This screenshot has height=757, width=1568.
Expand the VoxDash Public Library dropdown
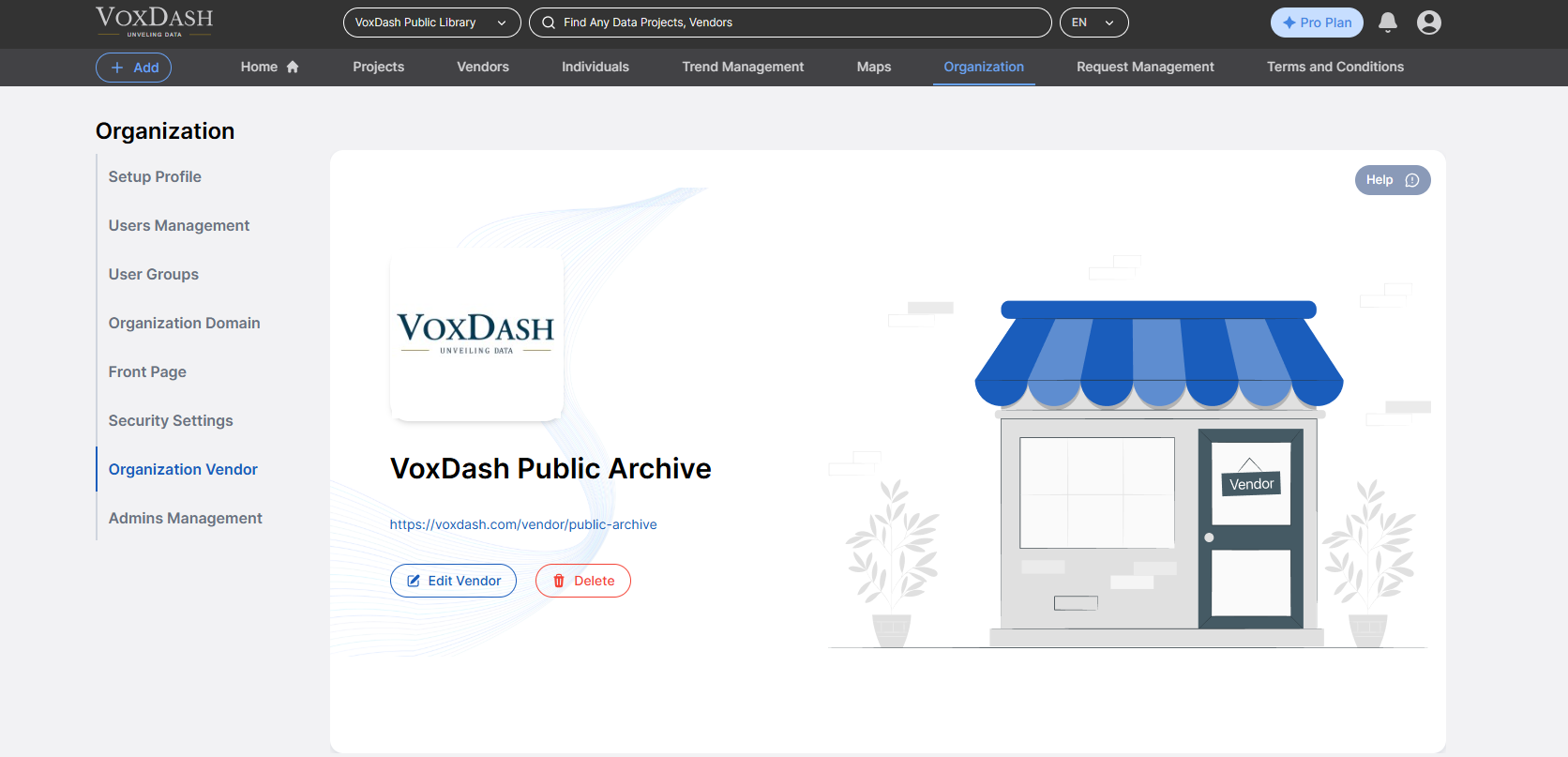pyautogui.click(x=432, y=23)
